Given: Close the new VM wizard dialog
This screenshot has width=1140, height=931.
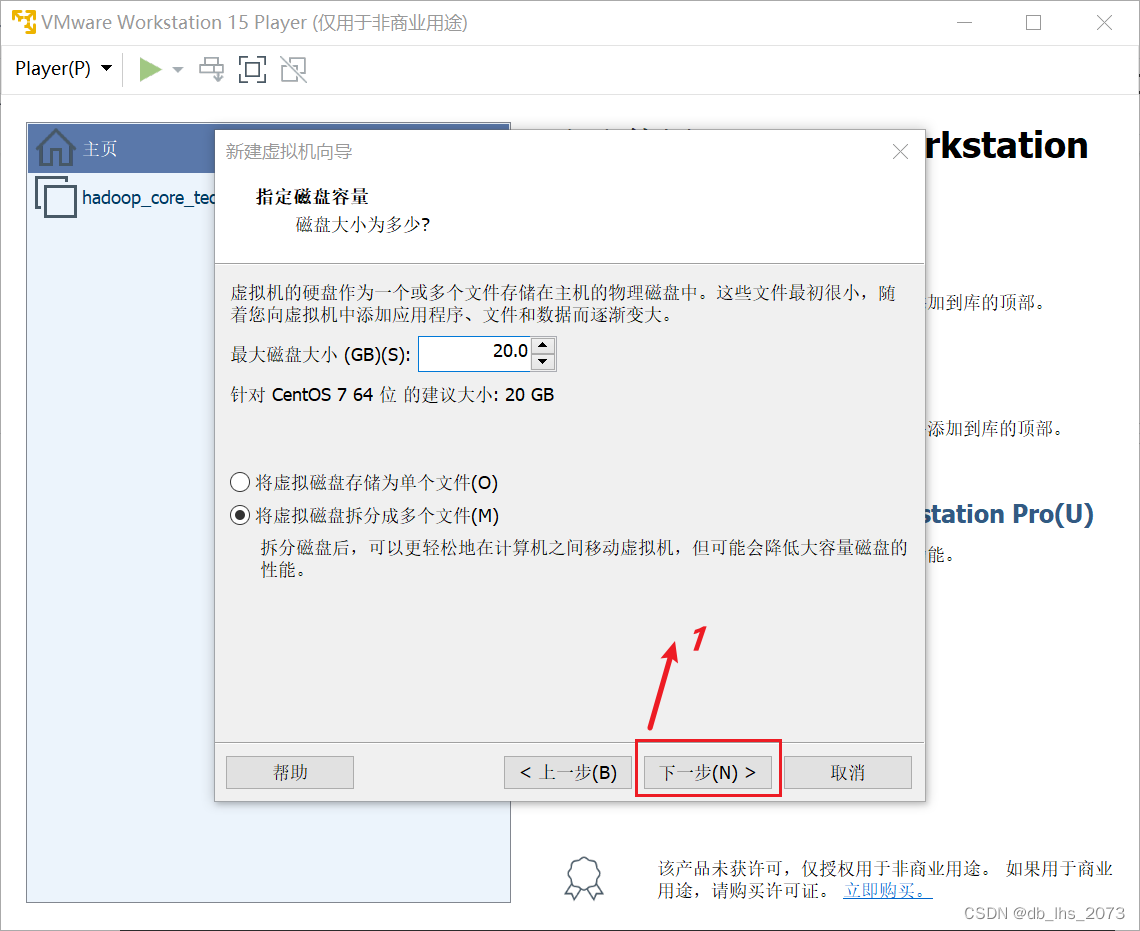Looking at the screenshot, I should tap(900, 151).
